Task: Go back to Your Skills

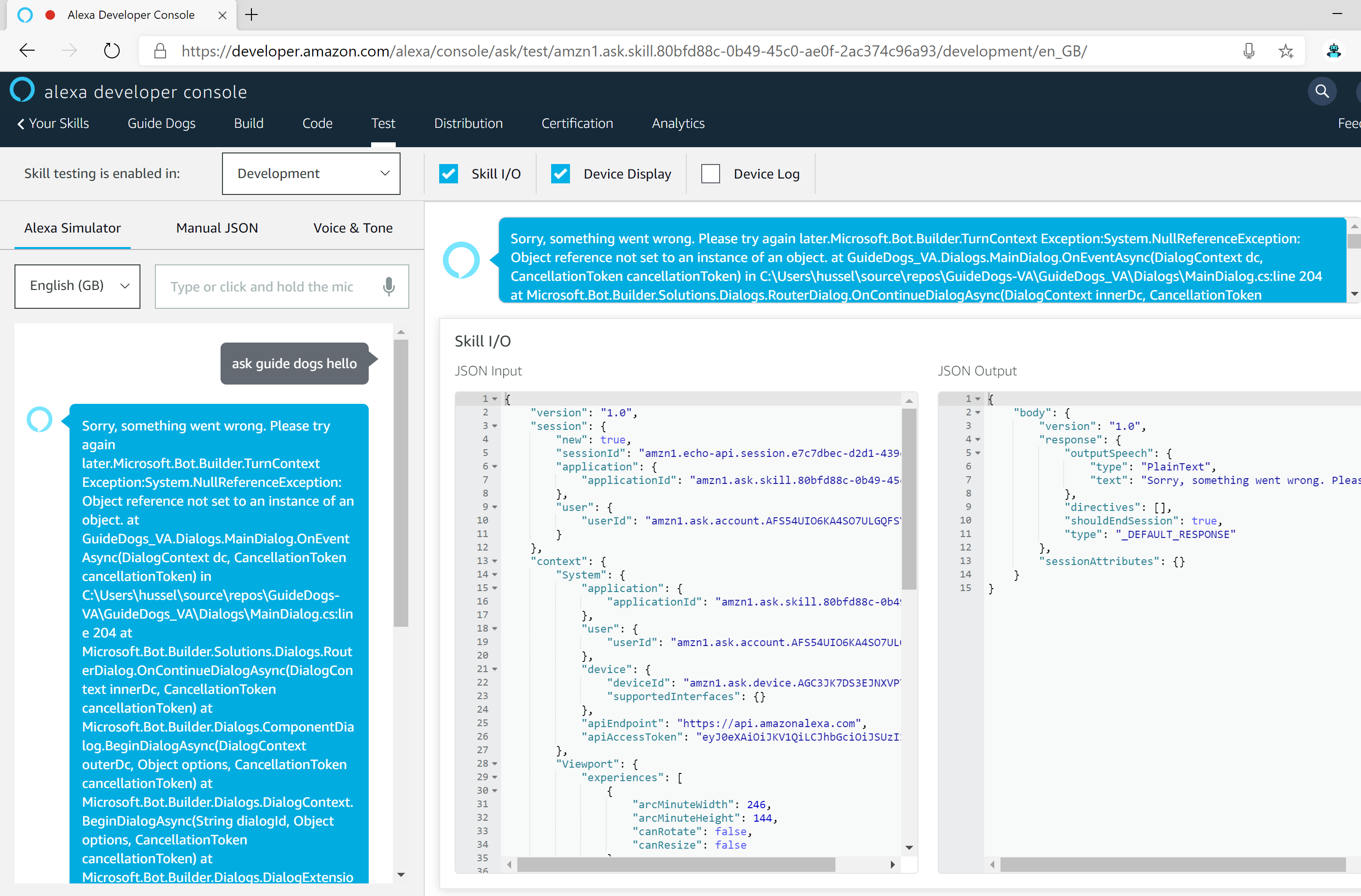Action: coord(53,124)
